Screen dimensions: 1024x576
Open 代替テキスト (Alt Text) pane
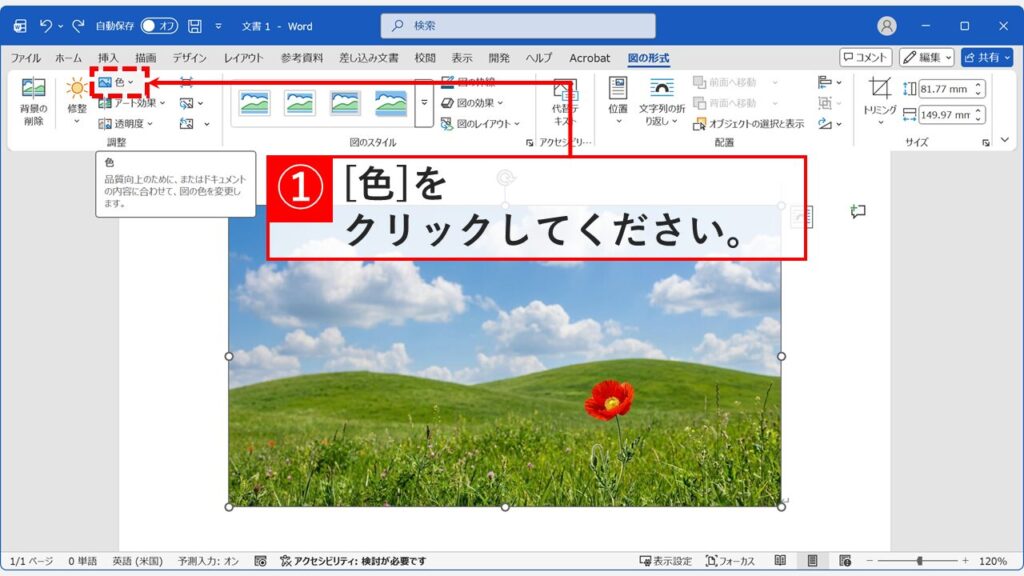tap(564, 104)
